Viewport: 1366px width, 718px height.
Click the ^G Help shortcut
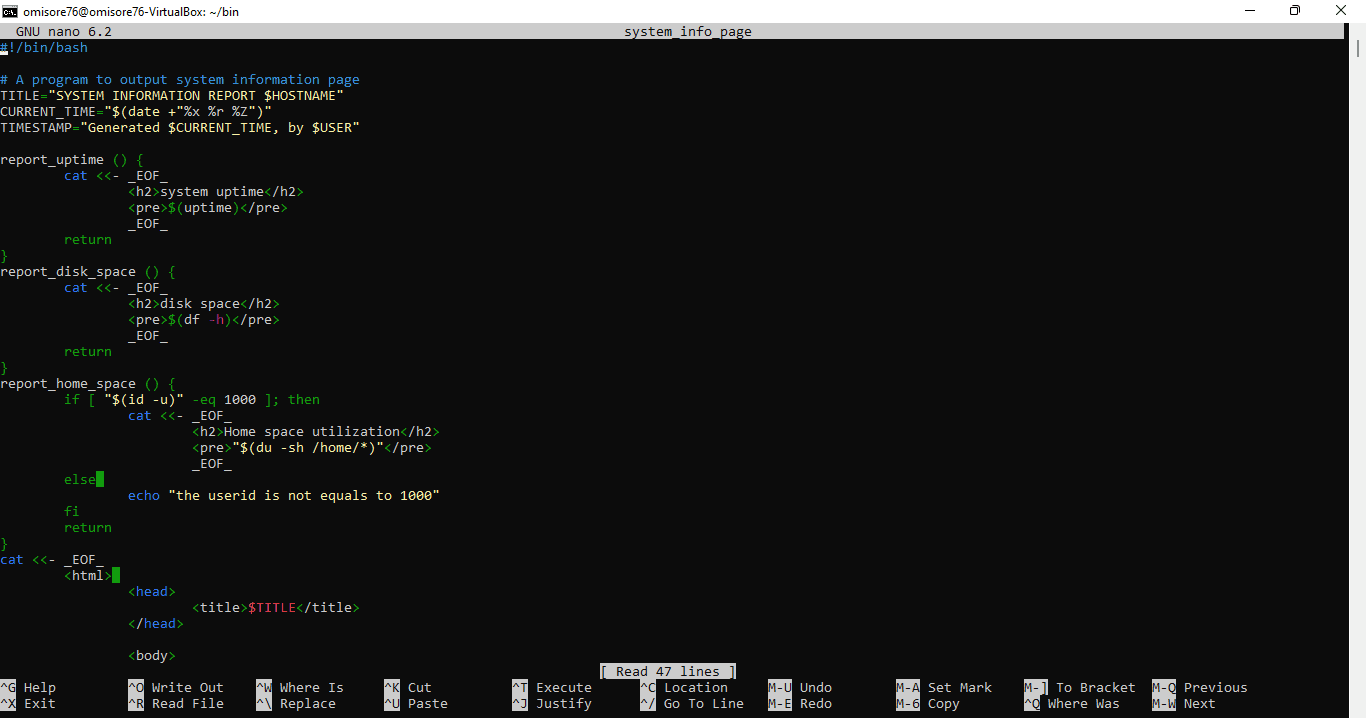click(28, 688)
